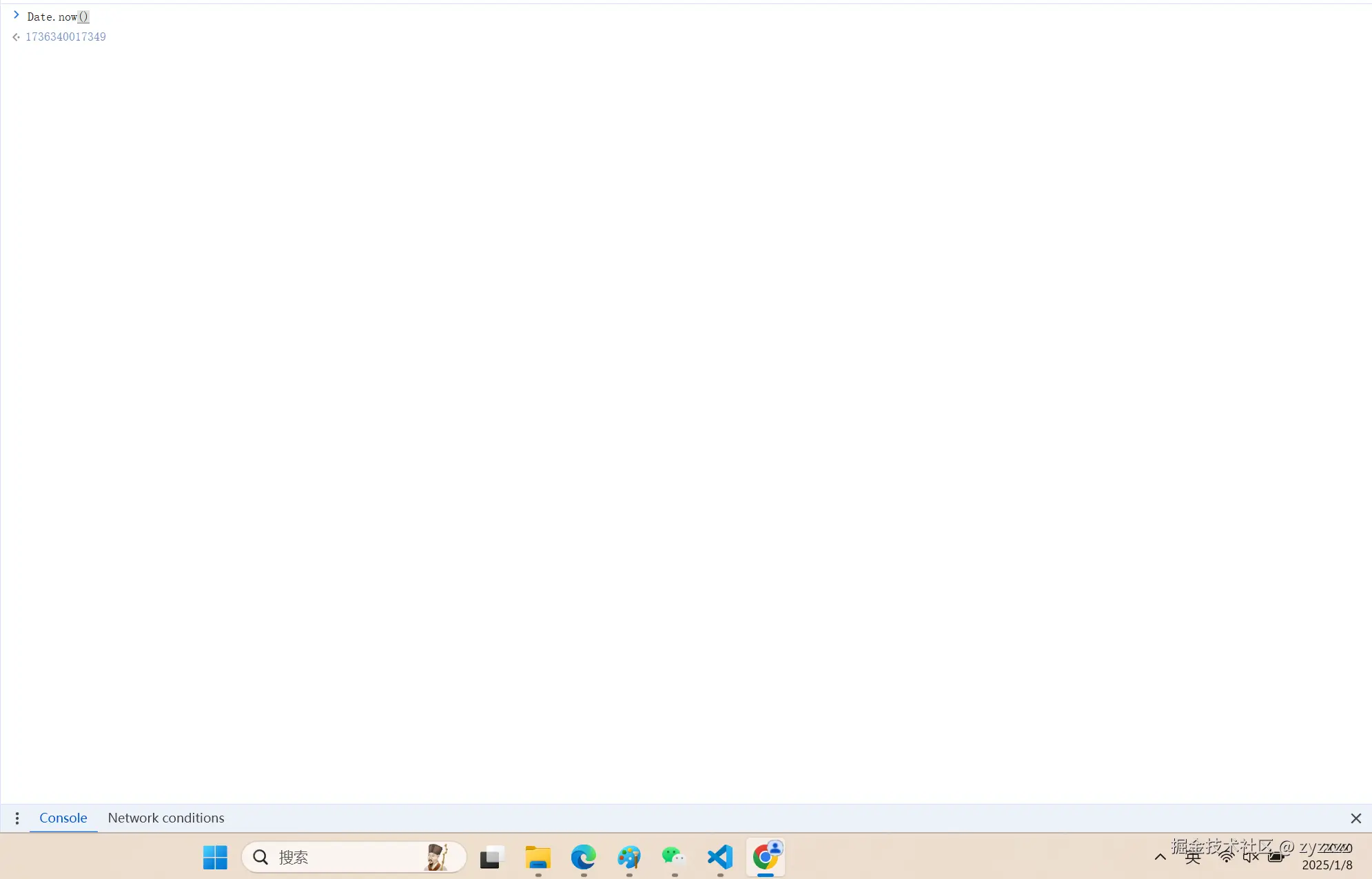Switch to the Console tab
Screen dimensions: 1372x879
tap(63, 818)
